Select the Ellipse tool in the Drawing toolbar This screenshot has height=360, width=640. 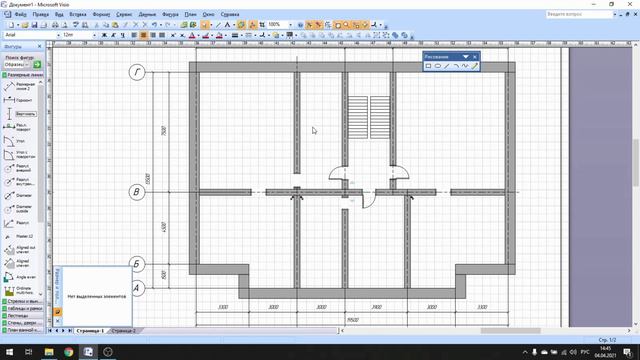tap(438, 66)
